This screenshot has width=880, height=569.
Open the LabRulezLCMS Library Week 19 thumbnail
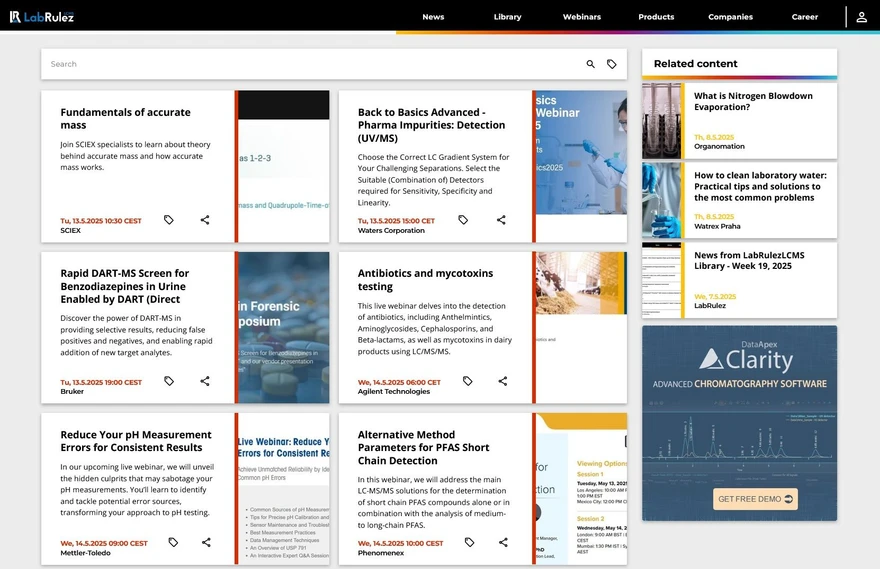[x=662, y=280]
